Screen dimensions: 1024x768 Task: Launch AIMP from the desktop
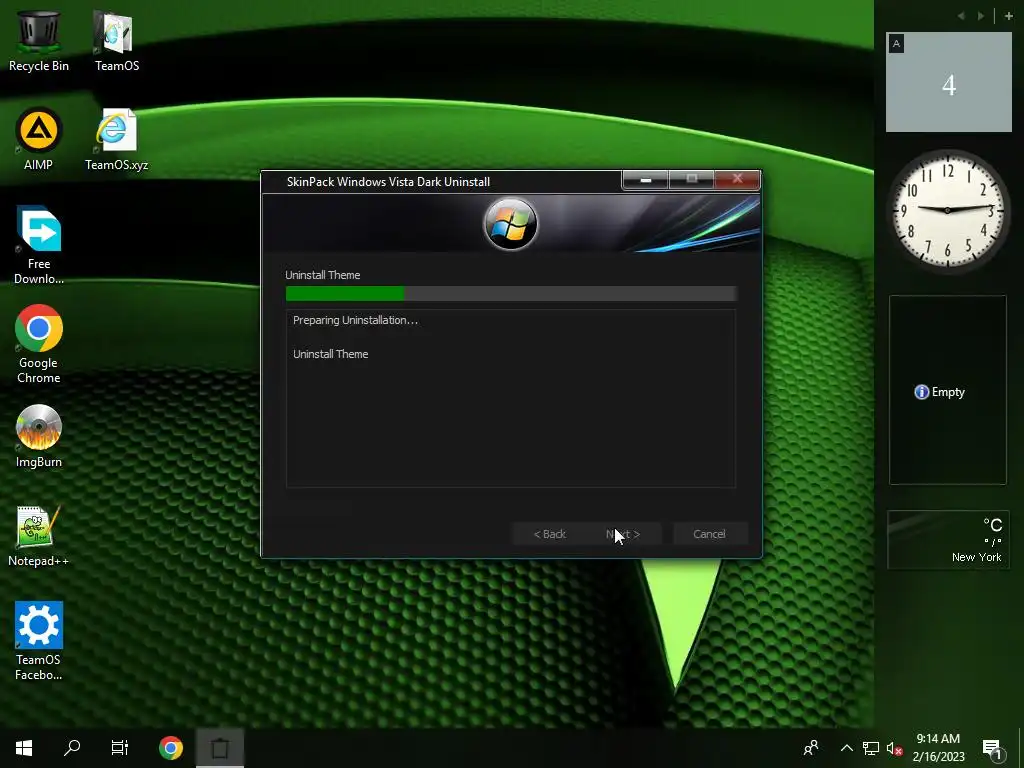[x=39, y=140]
